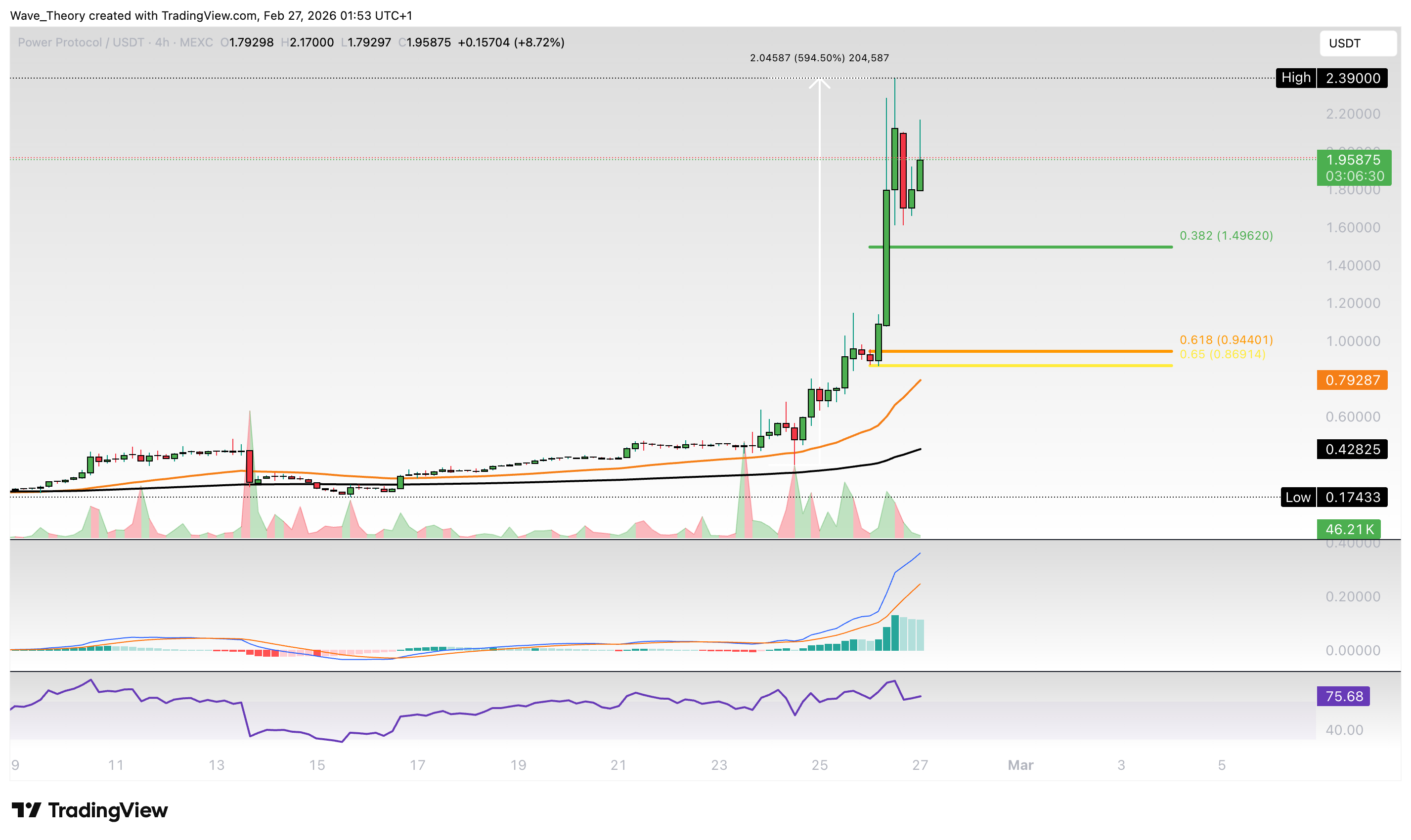Open the USDT currency selector box
1411x840 pixels.
pos(1357,43)
